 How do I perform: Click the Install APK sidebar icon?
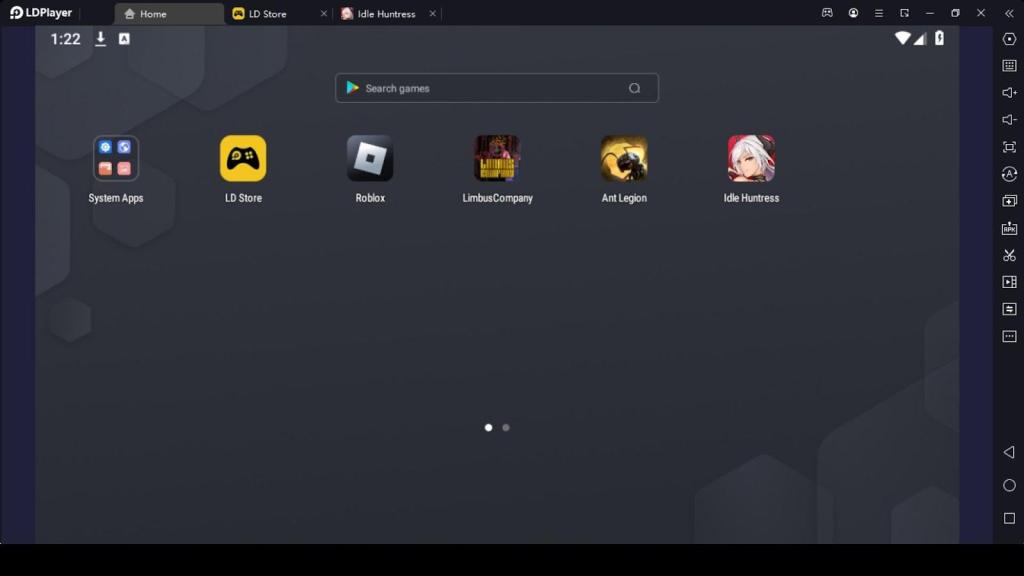(1009, 228)
